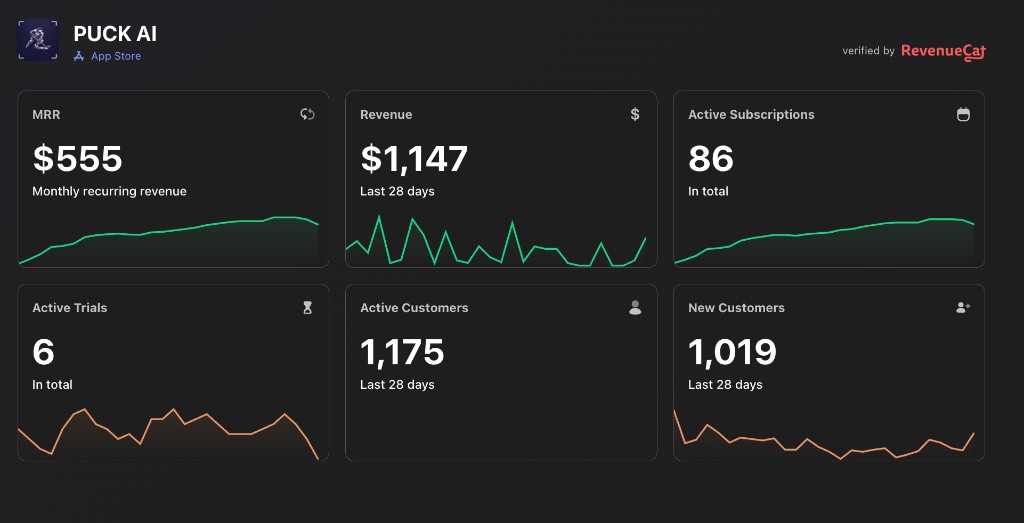Click the App Store icon beside the link
The image size is (1024, 523).
click(x=79, y=56)
